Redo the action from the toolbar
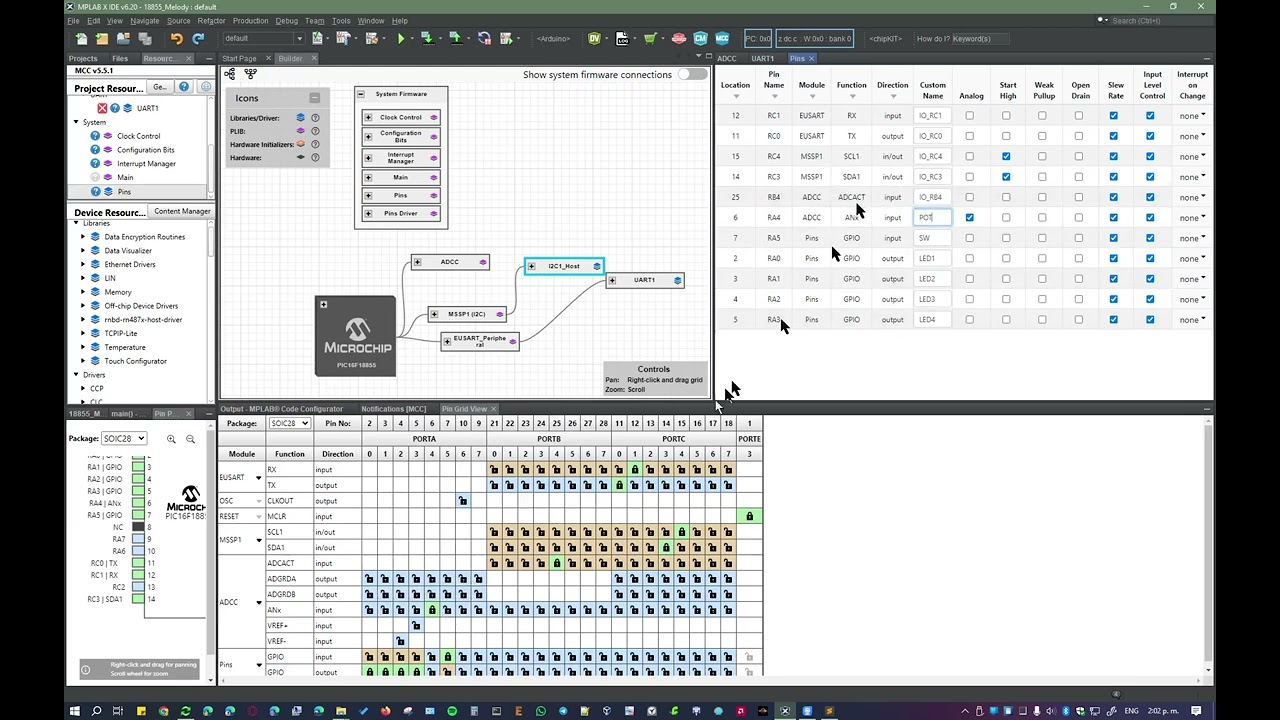 point(198,39)
